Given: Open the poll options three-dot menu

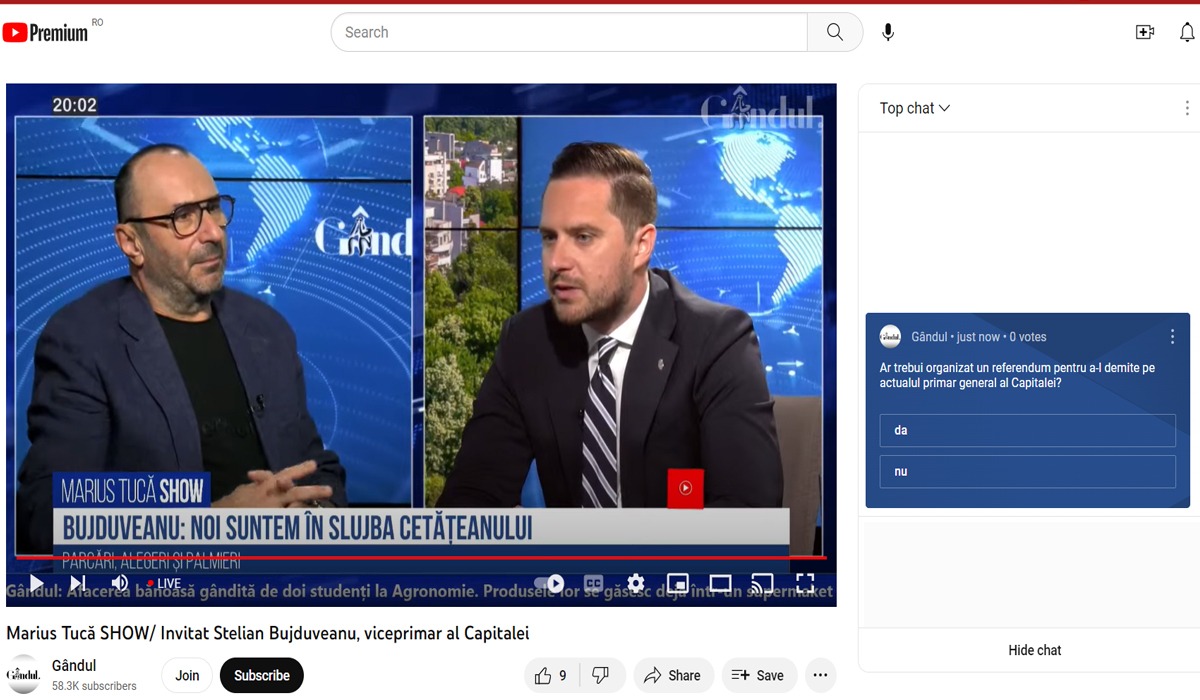Looking at the screenshot, I should 1172,337.
